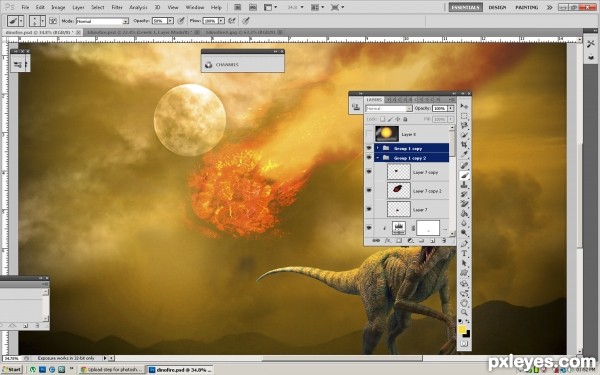Select the Quick Selection tool
Image resolution: width=600 pixels, height=375 pixels.
tap(464, 135)
